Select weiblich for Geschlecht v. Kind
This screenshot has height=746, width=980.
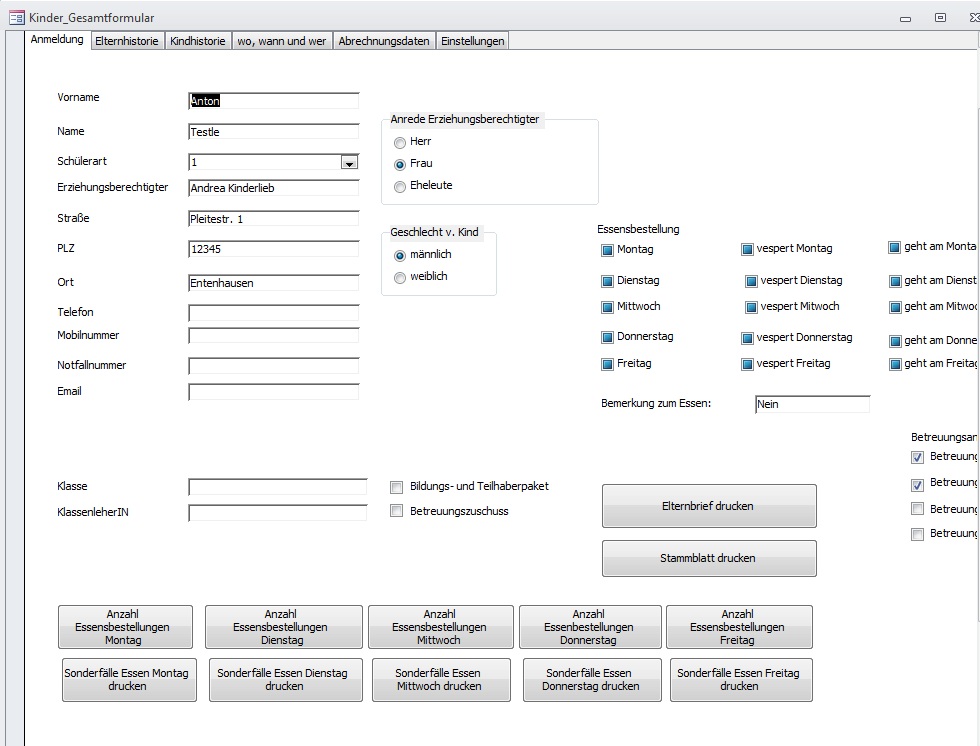[x=400, y=277]
